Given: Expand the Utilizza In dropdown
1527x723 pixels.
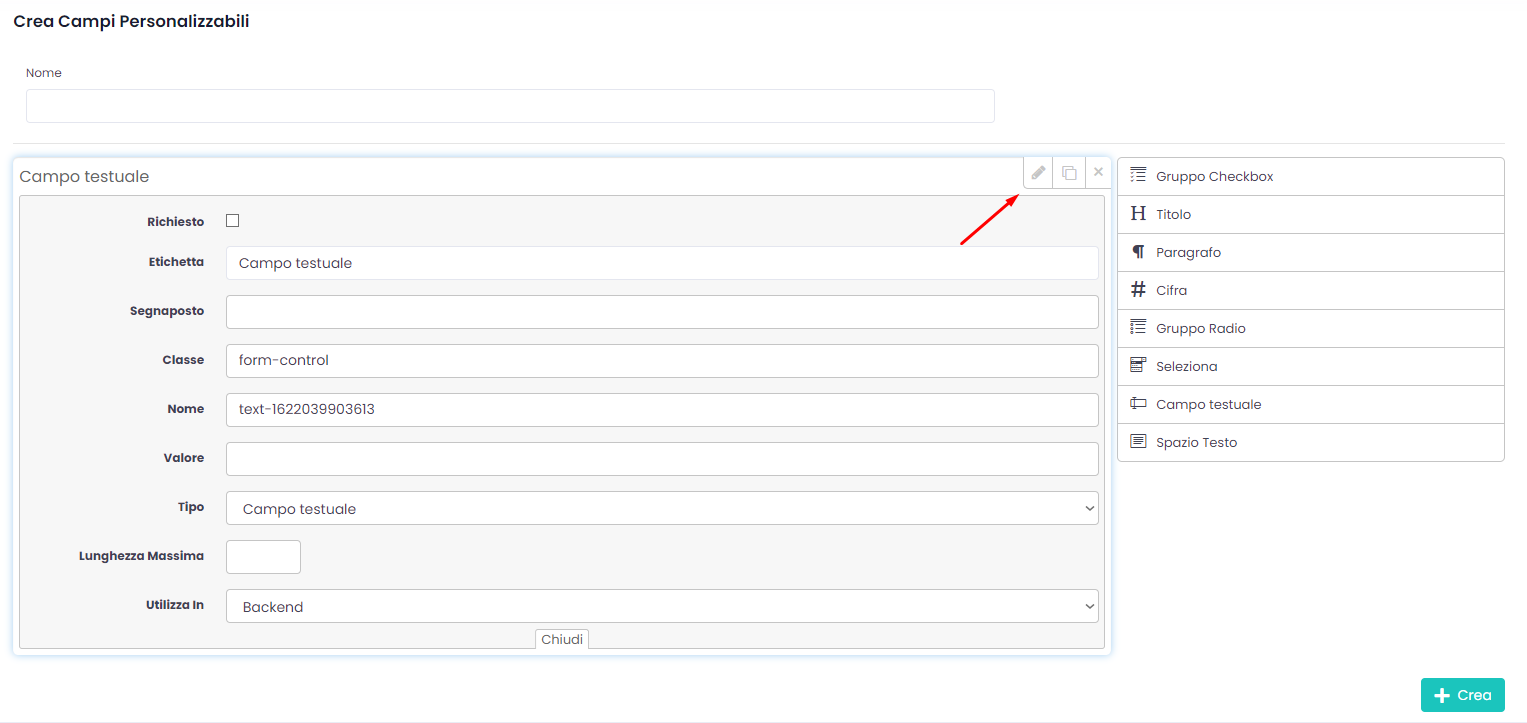Looking at the screenshot, I should 661,607.
